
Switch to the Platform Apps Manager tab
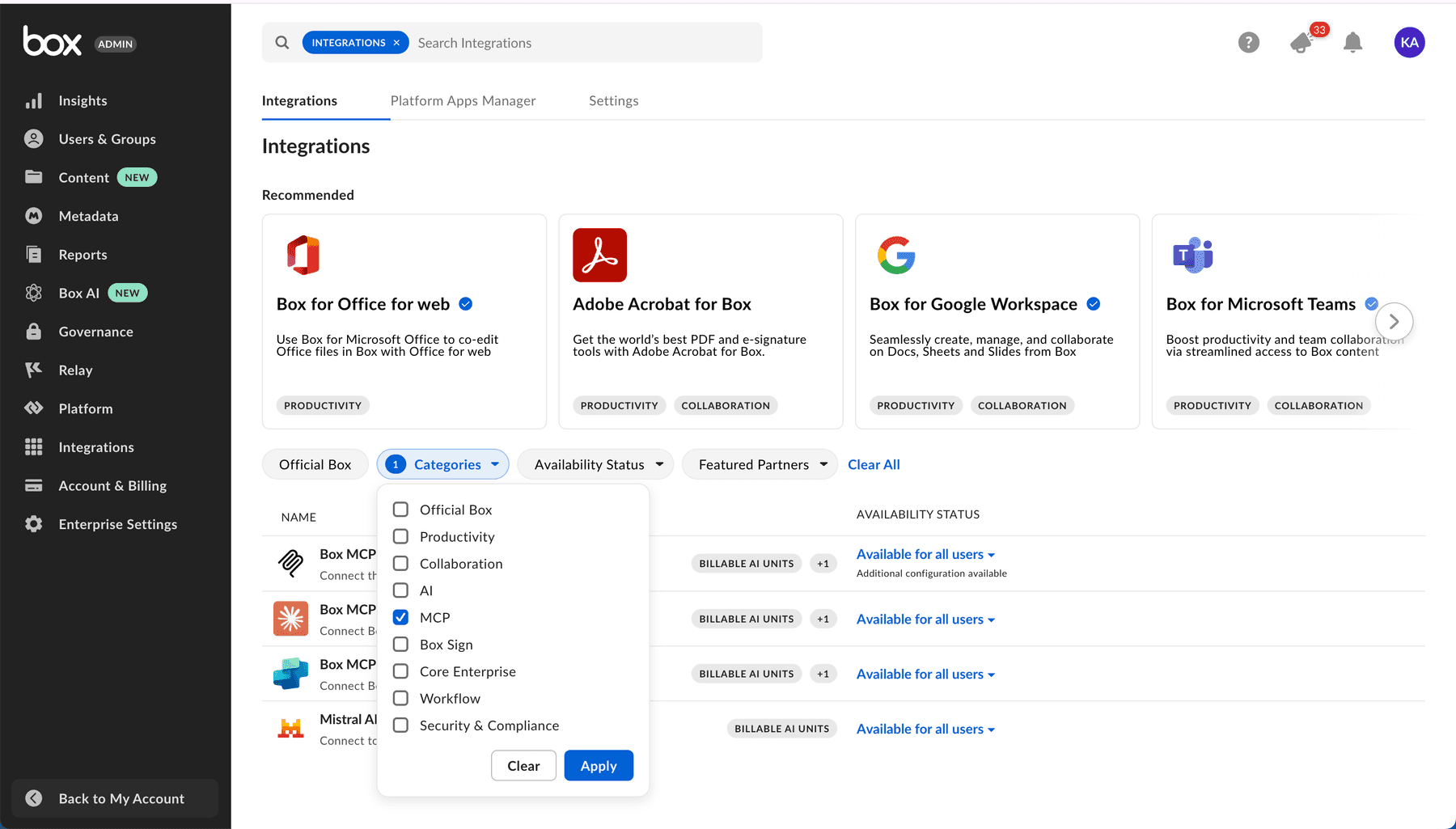[463, 100]
